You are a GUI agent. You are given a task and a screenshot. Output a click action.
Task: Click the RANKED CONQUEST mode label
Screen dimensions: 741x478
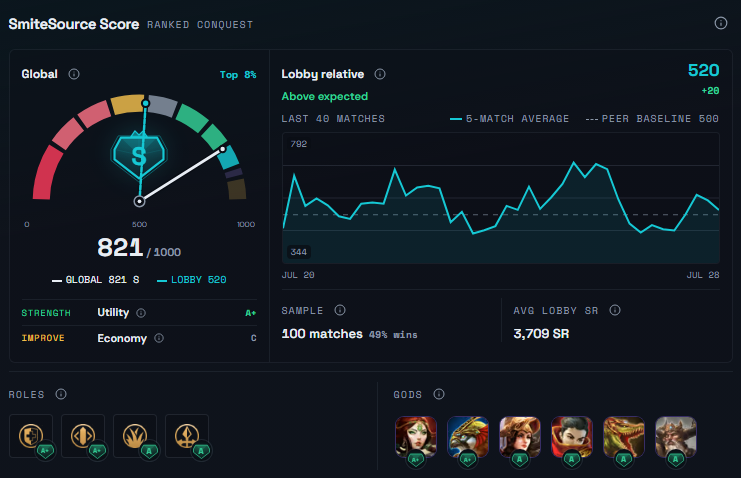point(200,25)
